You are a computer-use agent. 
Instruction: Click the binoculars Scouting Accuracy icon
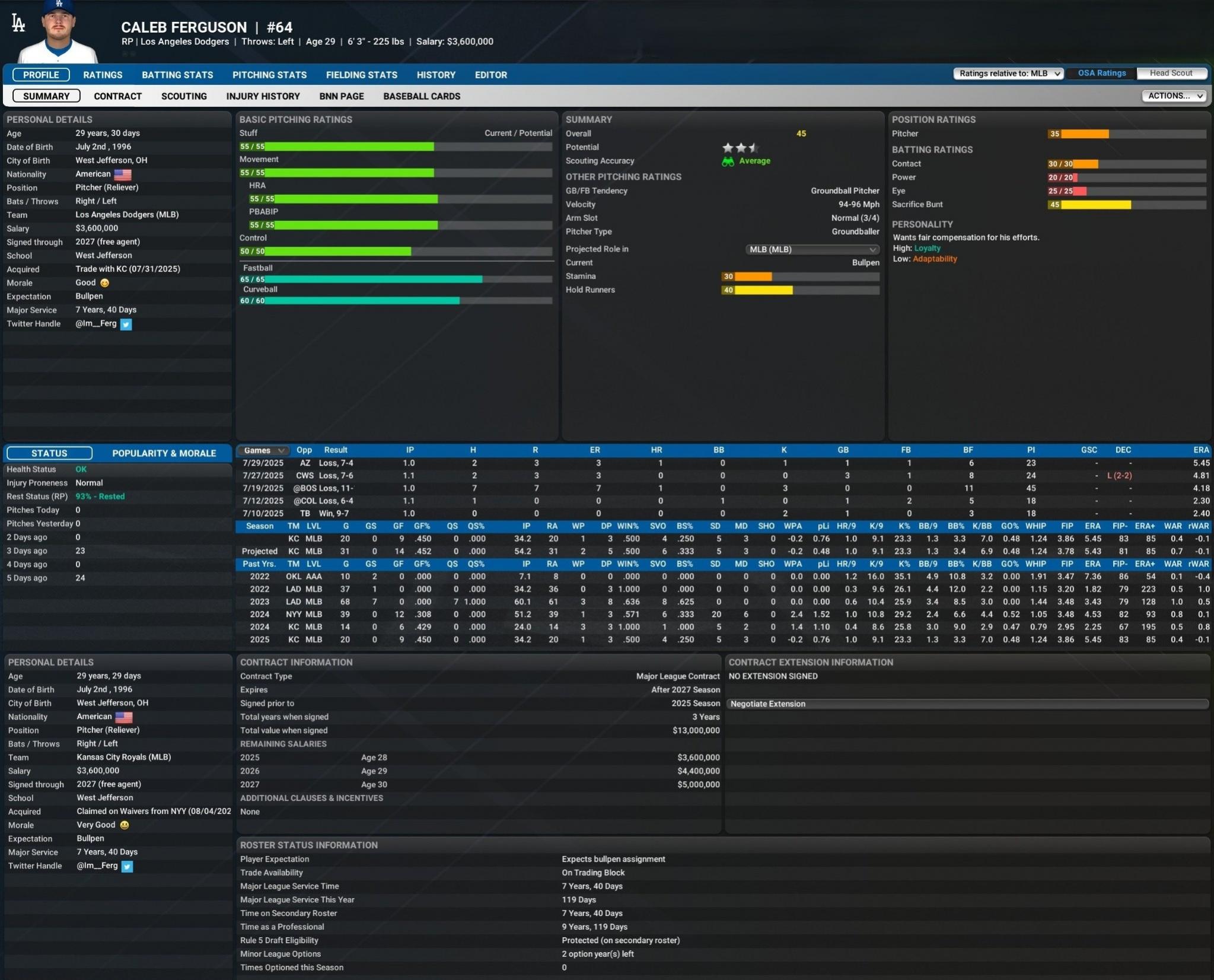point(728,161)
